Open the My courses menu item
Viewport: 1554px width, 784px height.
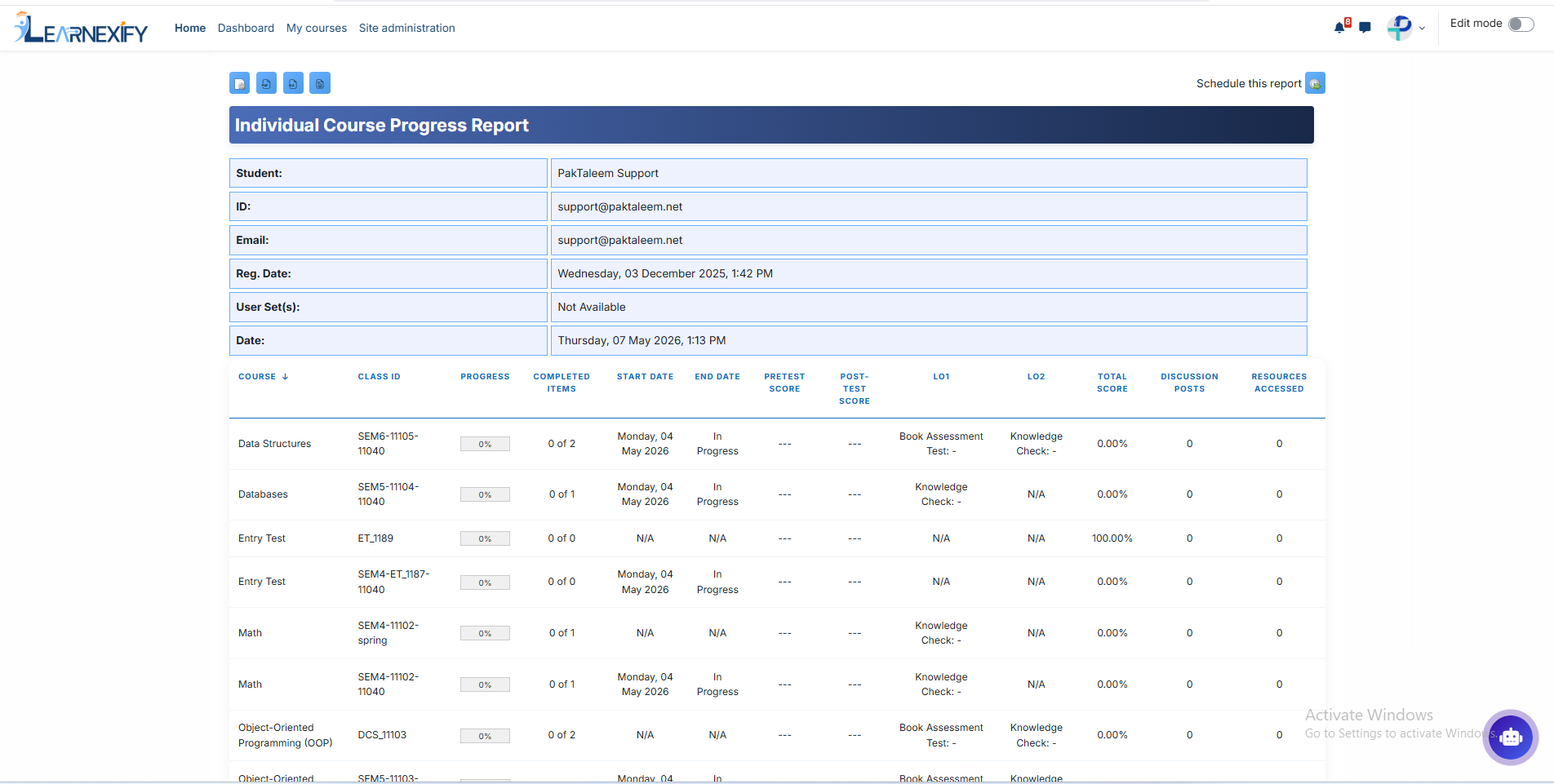[317, 28]
